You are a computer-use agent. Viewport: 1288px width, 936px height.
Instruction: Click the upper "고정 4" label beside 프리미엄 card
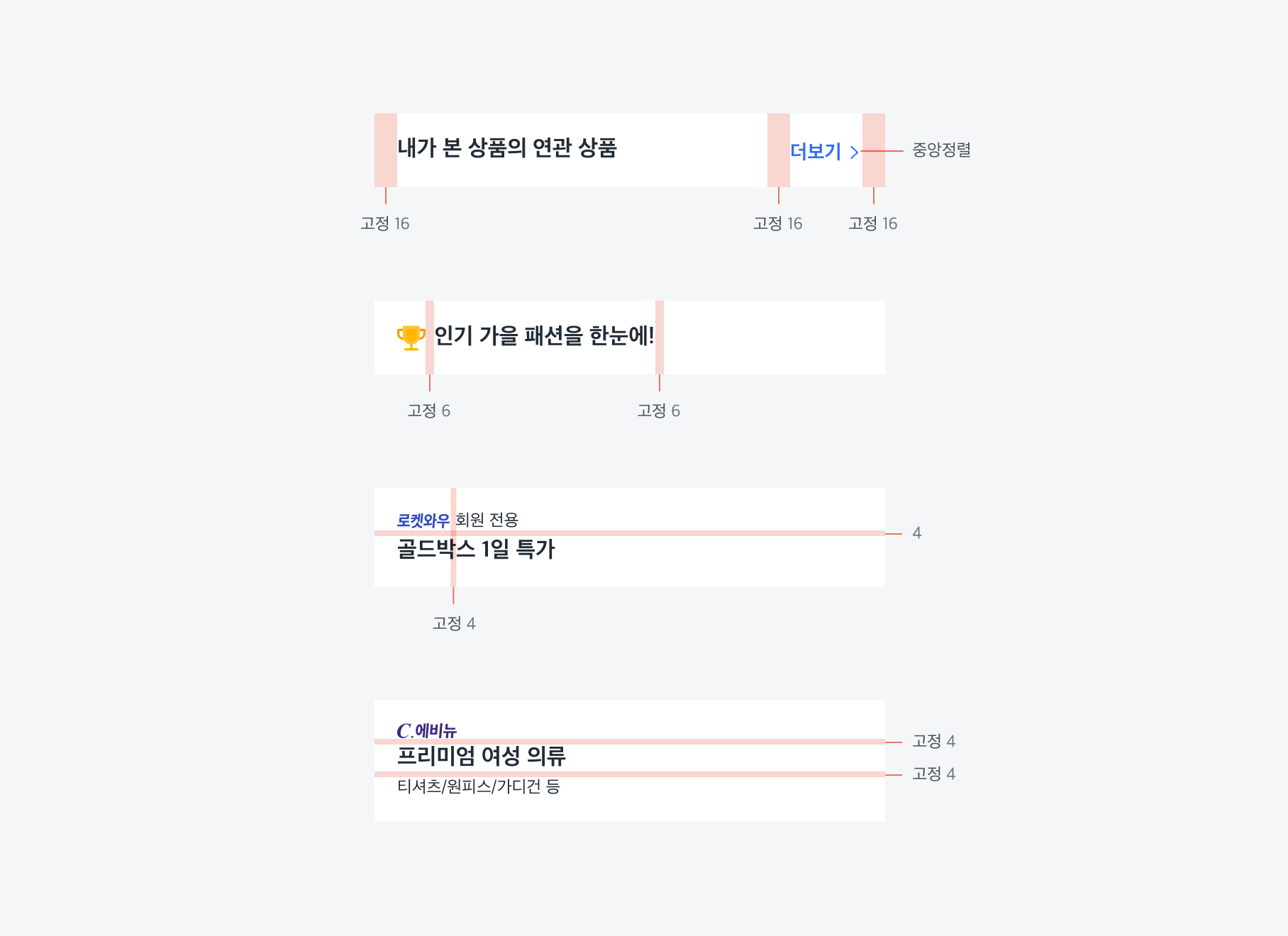pyautogui.click(x=933, y=742)
